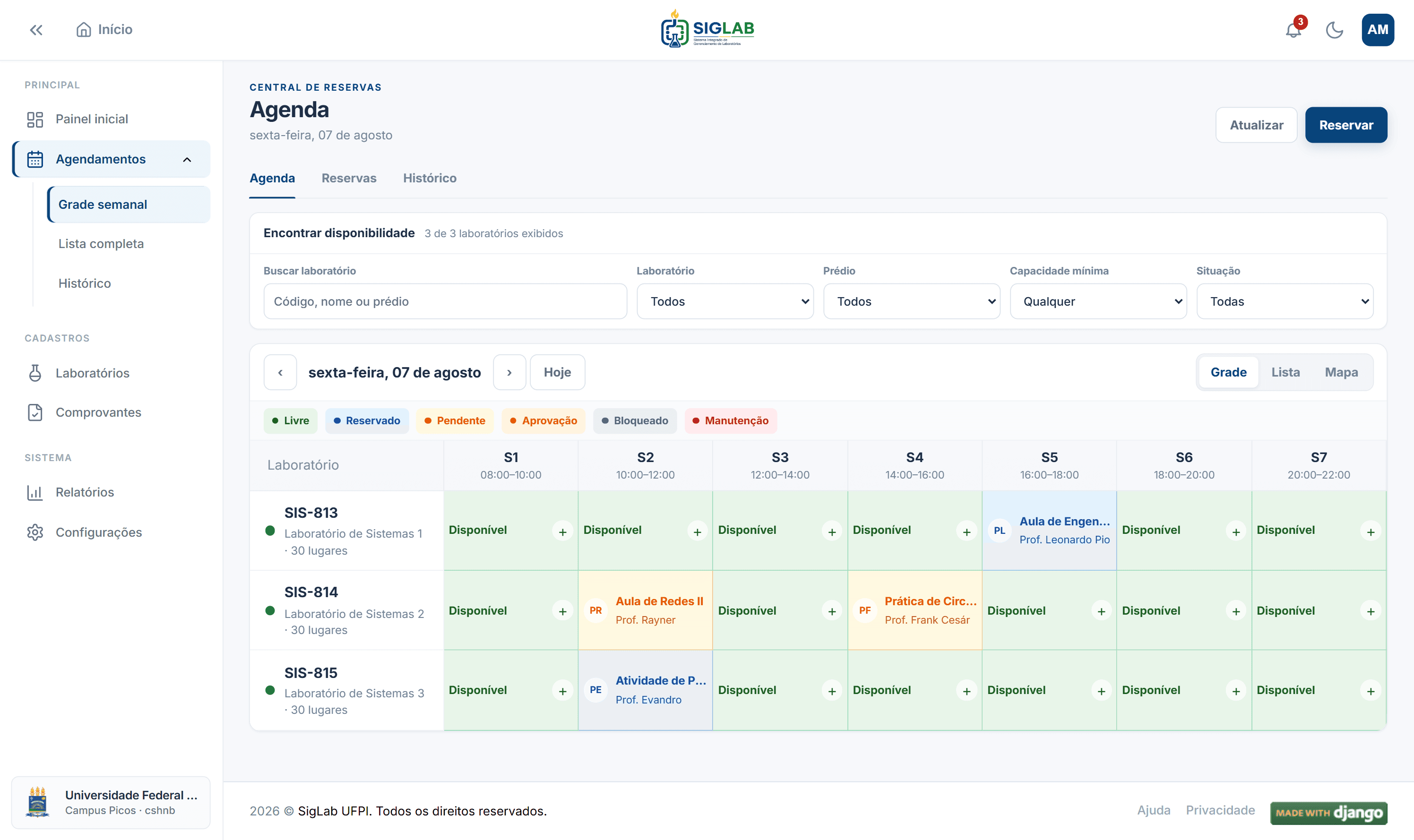The width and height of the screenshot is (1414, 840).
Task: Click the Reservar button
Action: point(1345,125)
